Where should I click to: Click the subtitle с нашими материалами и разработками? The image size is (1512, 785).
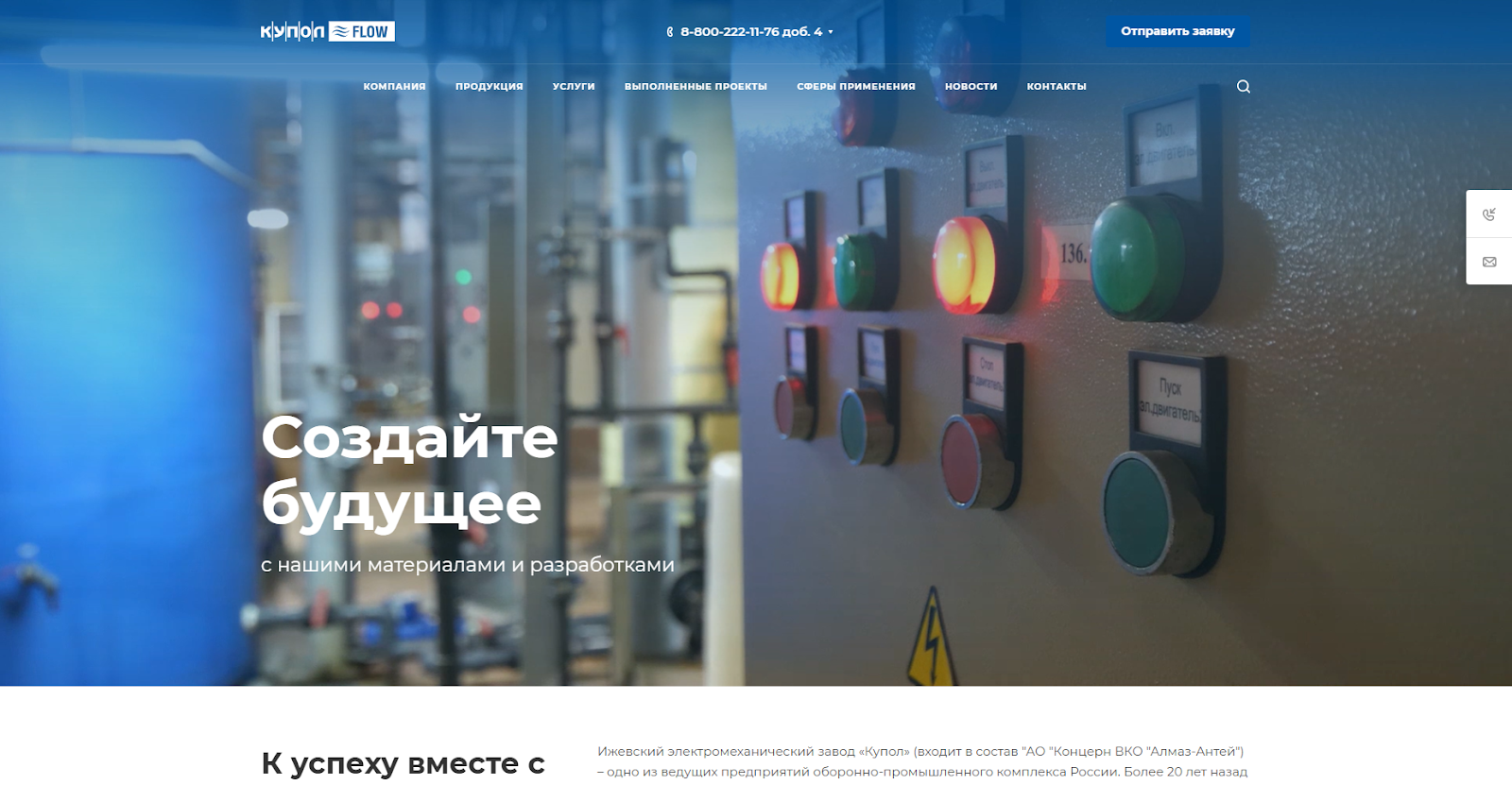[x=468, y=565]
